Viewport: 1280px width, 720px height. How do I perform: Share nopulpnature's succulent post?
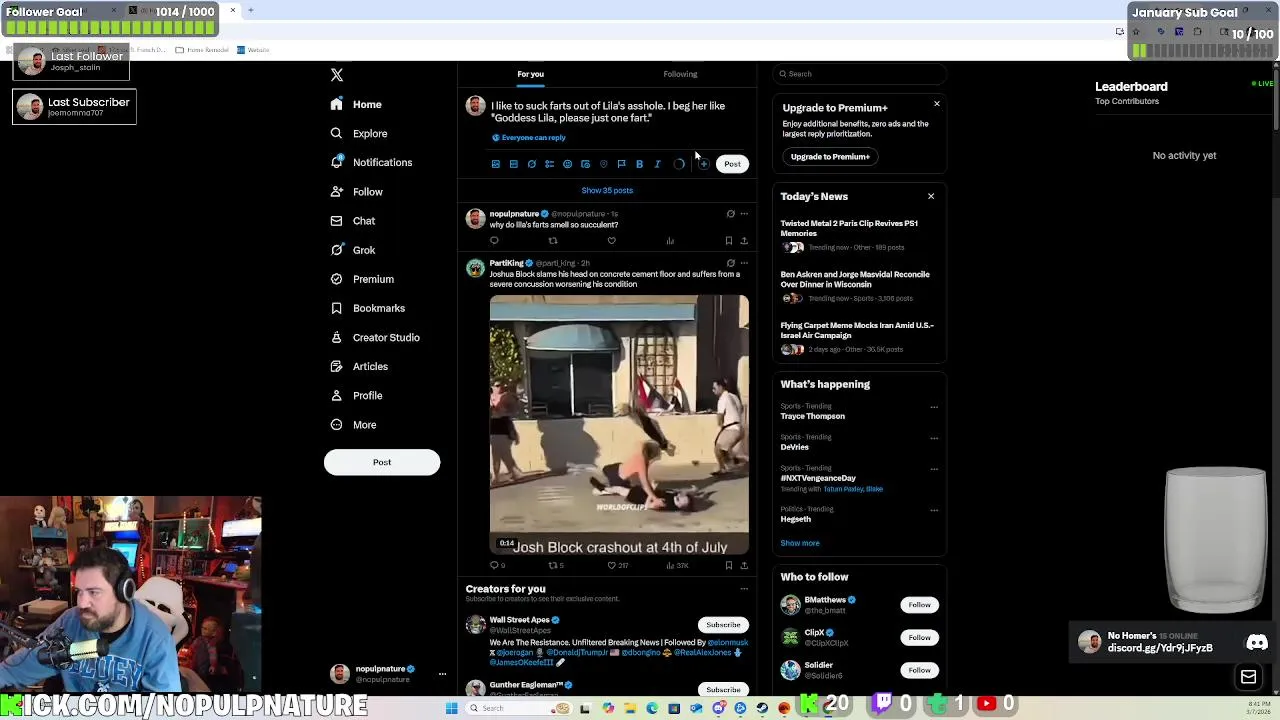point(743,241)
